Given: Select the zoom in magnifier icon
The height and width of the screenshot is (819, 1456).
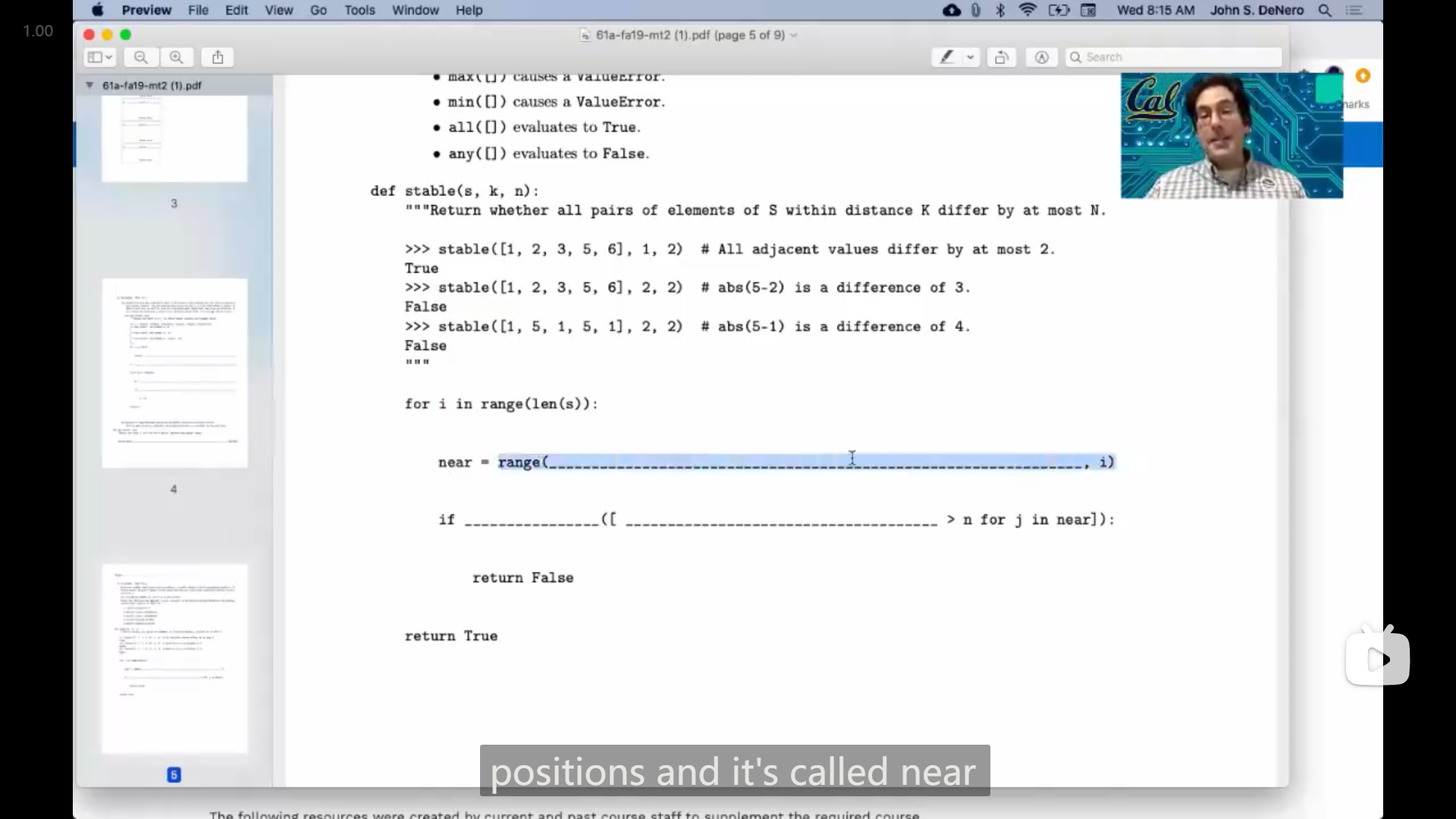Looking at the screenshot, I should pos(177,57).
